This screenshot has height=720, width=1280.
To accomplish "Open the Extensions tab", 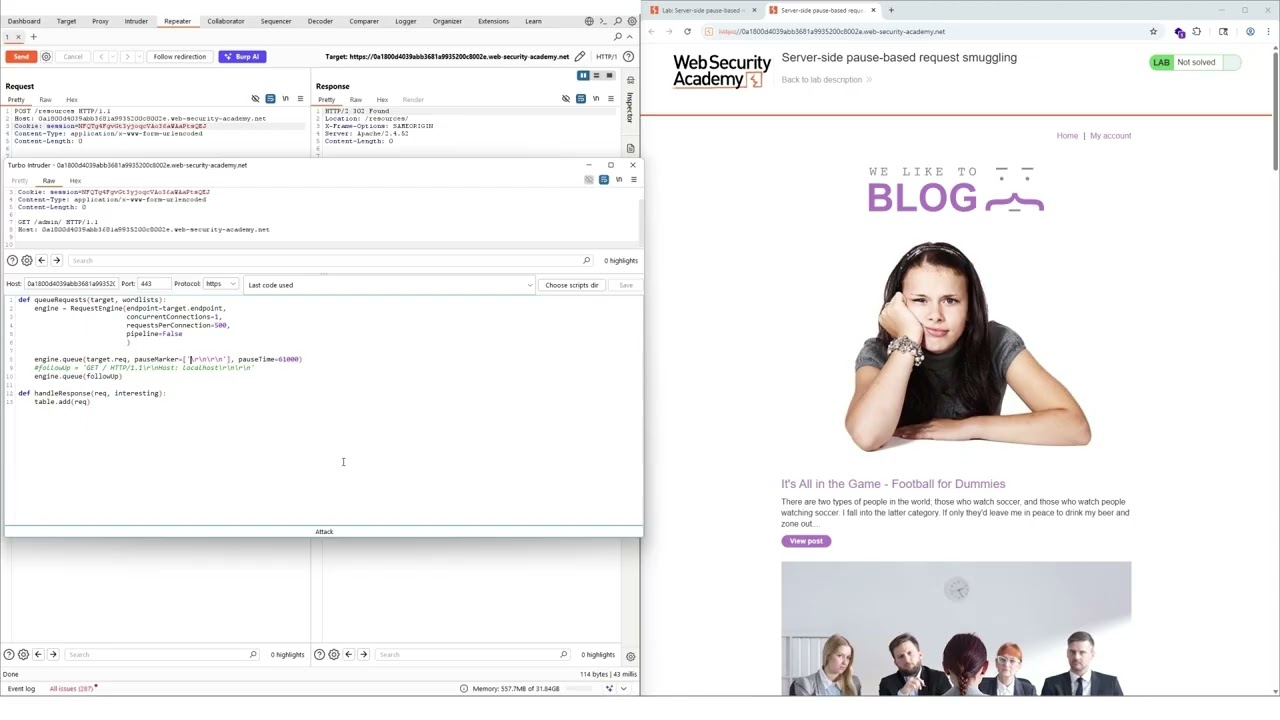I will [493, 21].
